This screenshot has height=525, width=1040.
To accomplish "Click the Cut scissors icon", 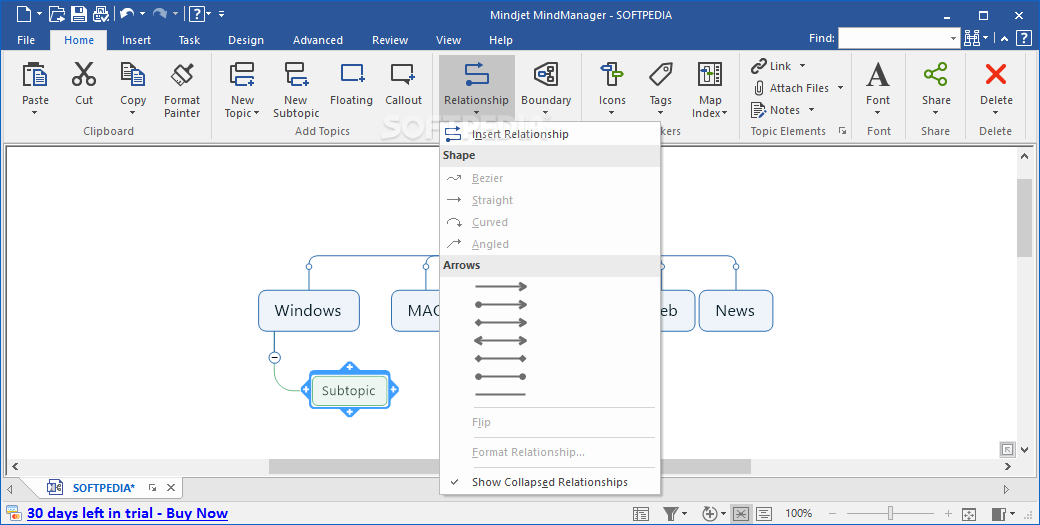I will coord(84,75).
